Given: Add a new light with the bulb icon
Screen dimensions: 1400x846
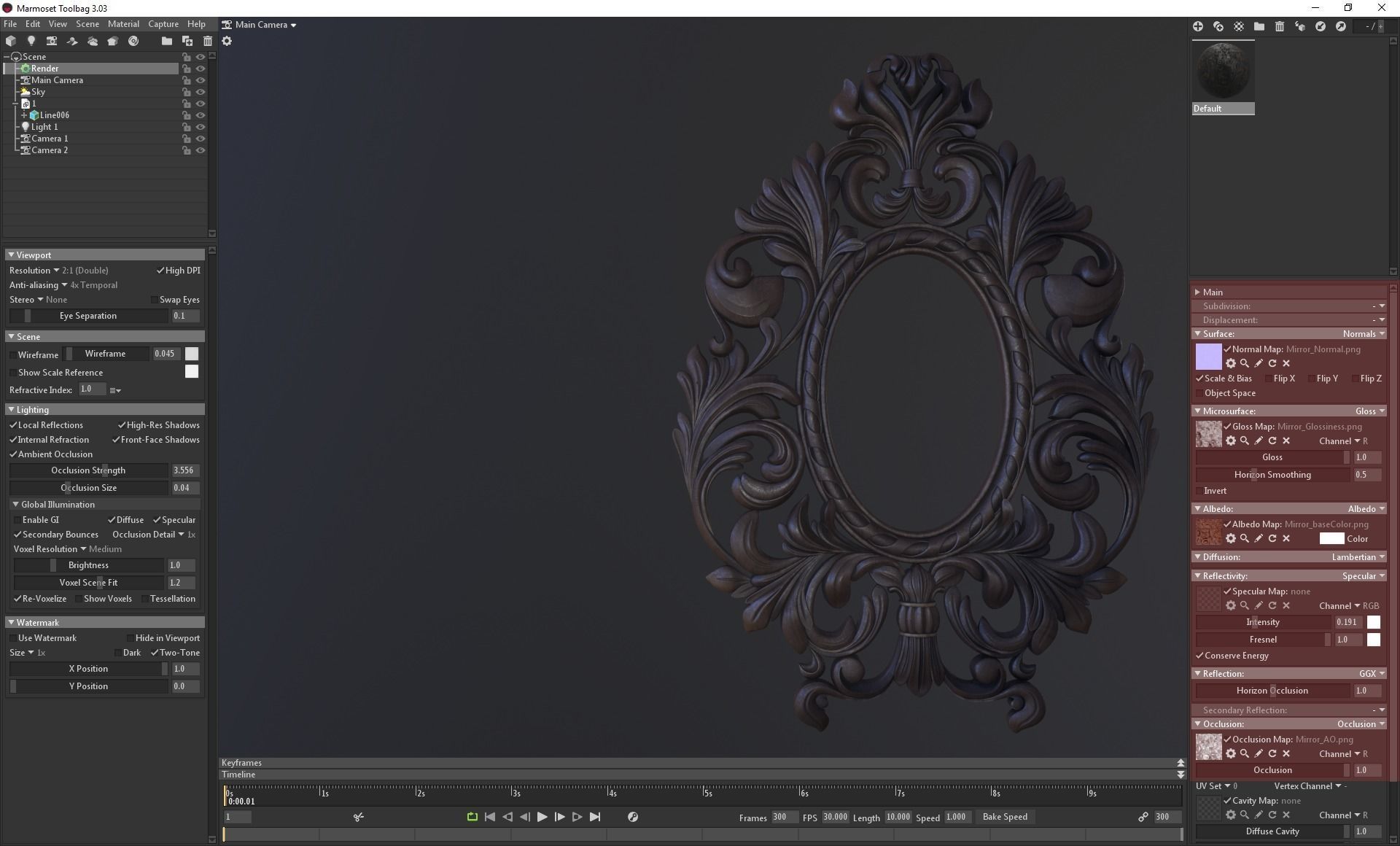Looking at the screenshot, I should click(x=31, y=41).
